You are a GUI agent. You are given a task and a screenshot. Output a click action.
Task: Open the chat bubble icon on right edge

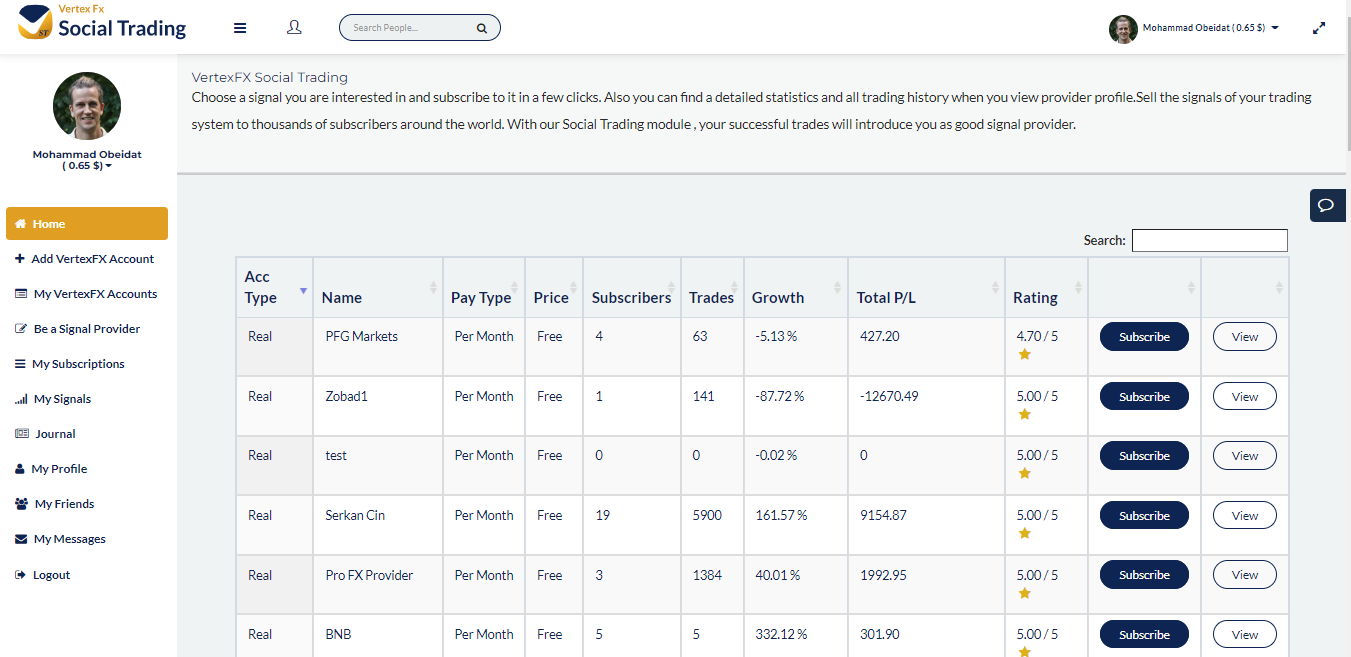pyautogui.click(x=1326, y=205)
